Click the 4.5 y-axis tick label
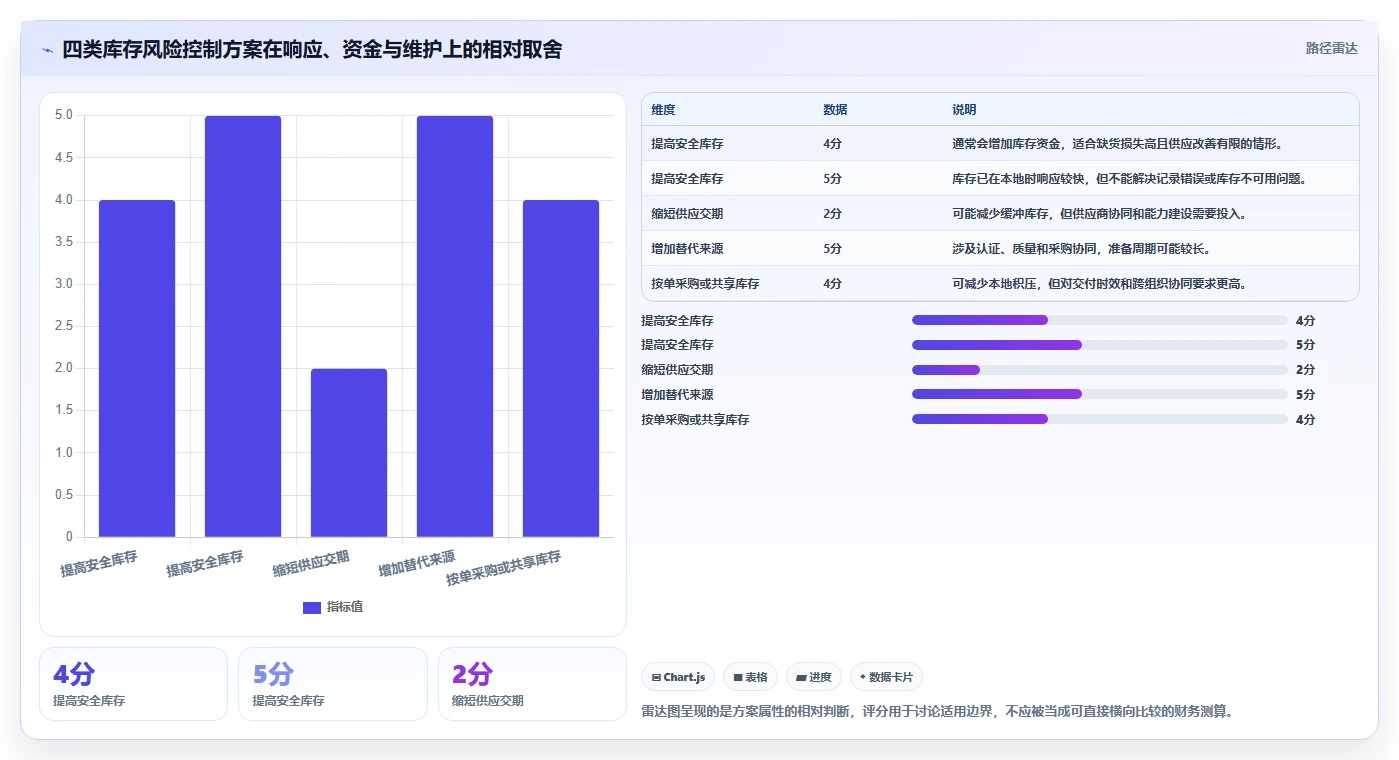 click(63, 157)
